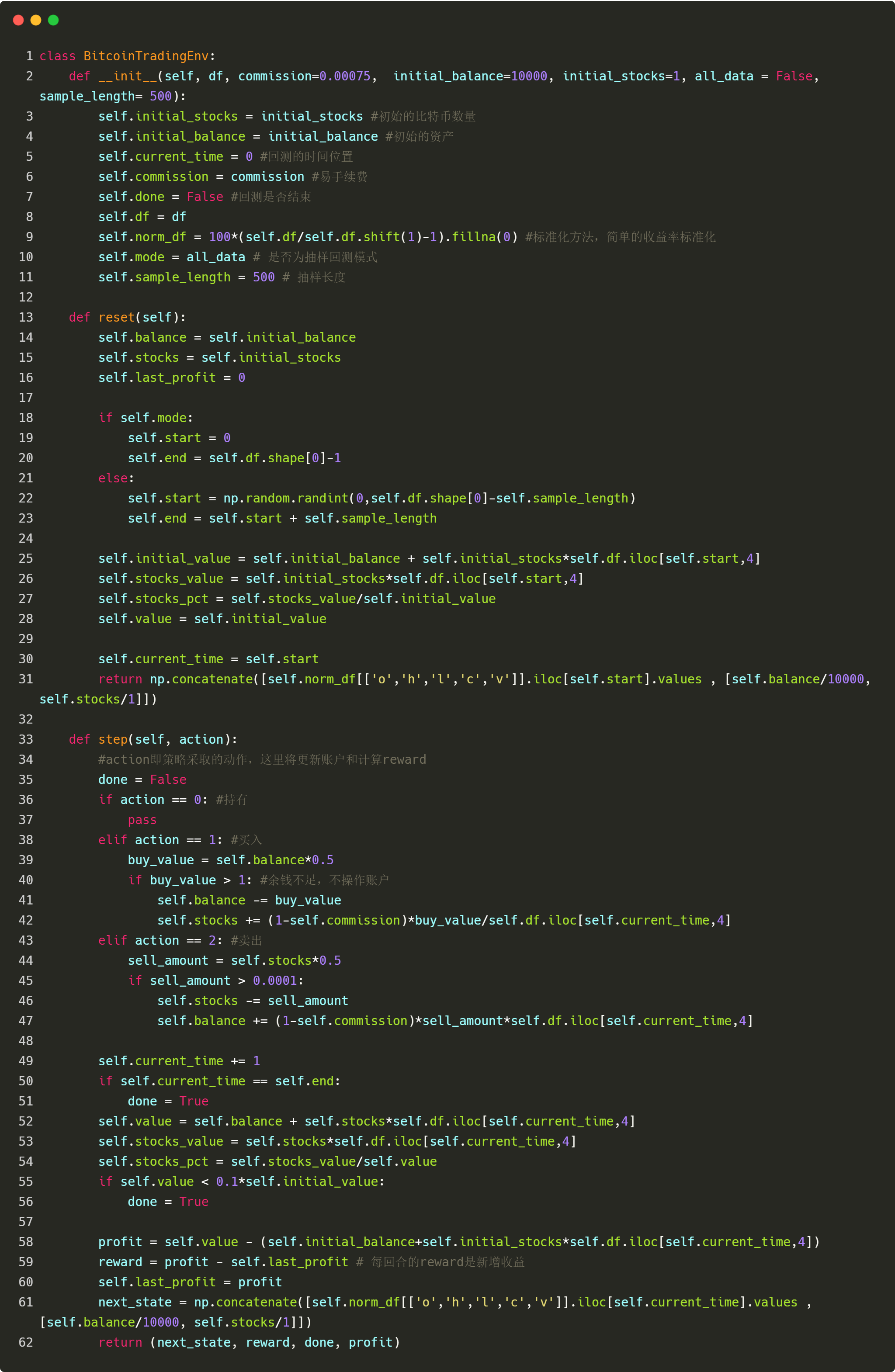
Task: Click the reset method name on line 13
Action: pyautogui.click(x=117, y=317)
